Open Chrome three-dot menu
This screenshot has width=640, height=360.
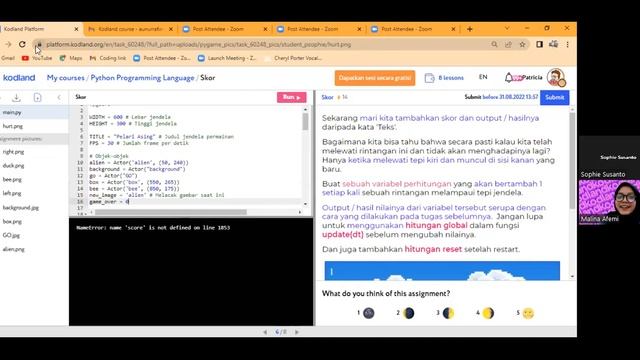tap(567, 44)
